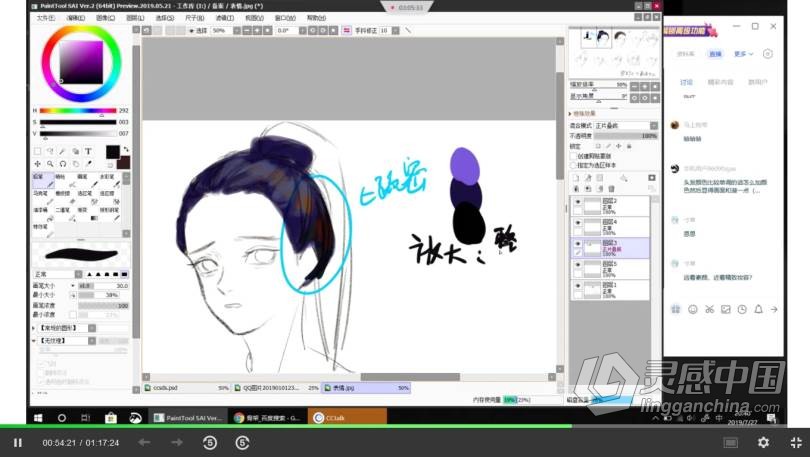Select the zoom magnifier tool

point(50,164)
